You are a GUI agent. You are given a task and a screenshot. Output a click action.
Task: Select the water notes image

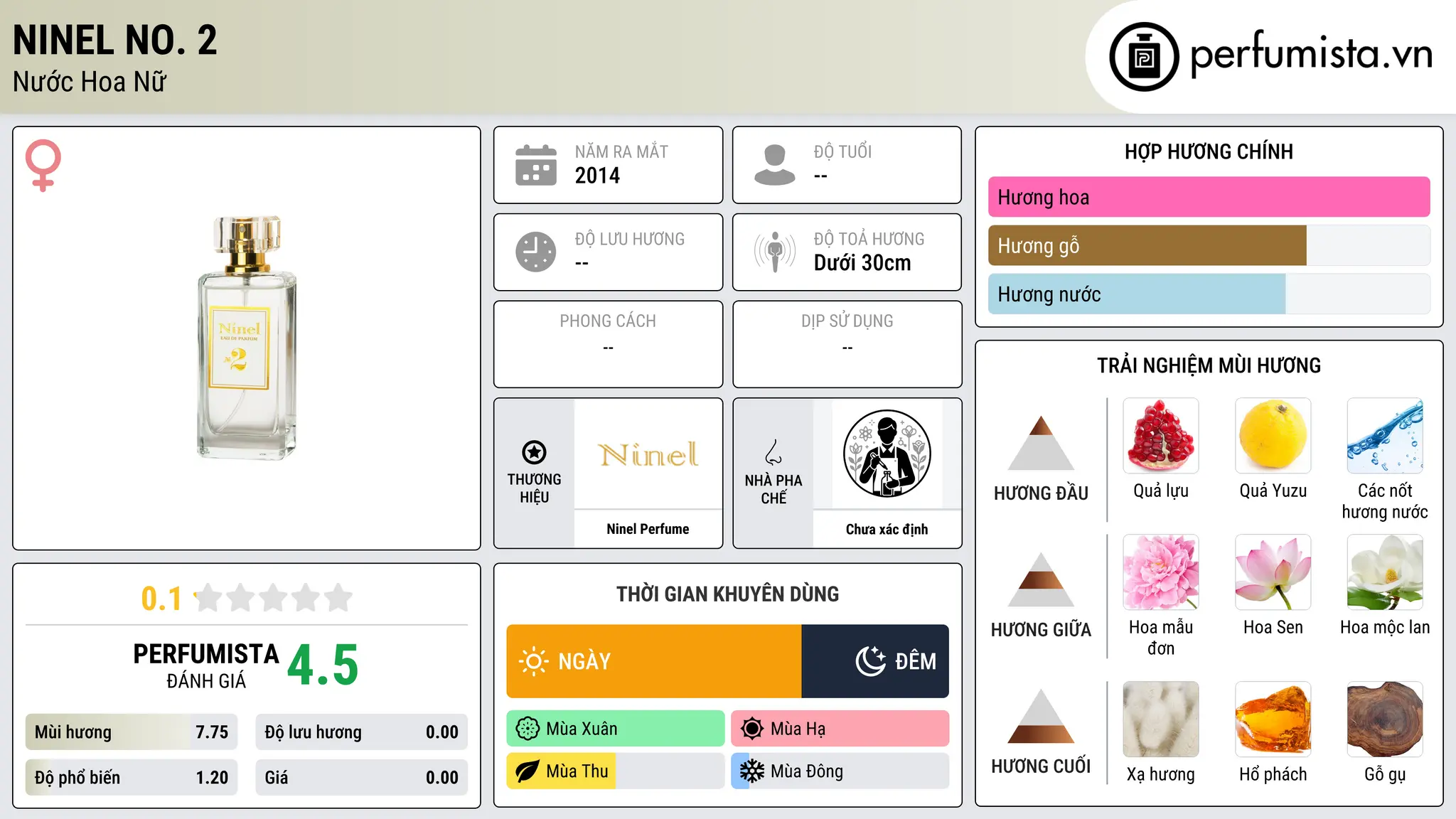tap(1385, 436)
